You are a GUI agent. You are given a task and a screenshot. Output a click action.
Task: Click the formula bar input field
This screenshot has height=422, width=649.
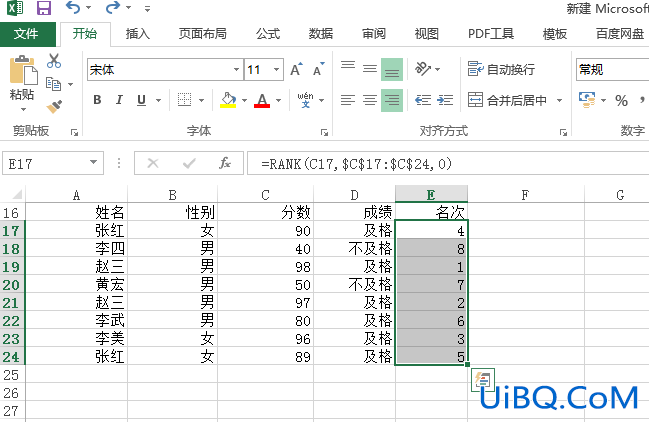point(448,163)
